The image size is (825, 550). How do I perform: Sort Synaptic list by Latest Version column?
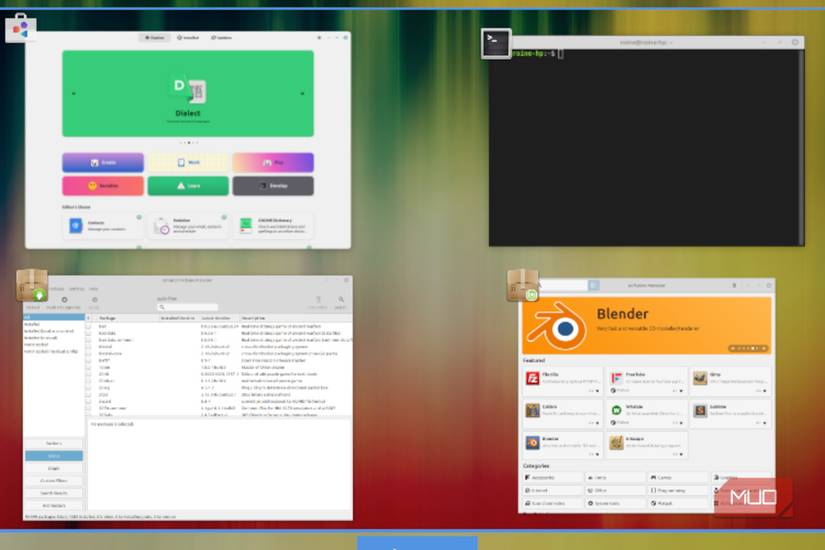click(x=219, y=318)
